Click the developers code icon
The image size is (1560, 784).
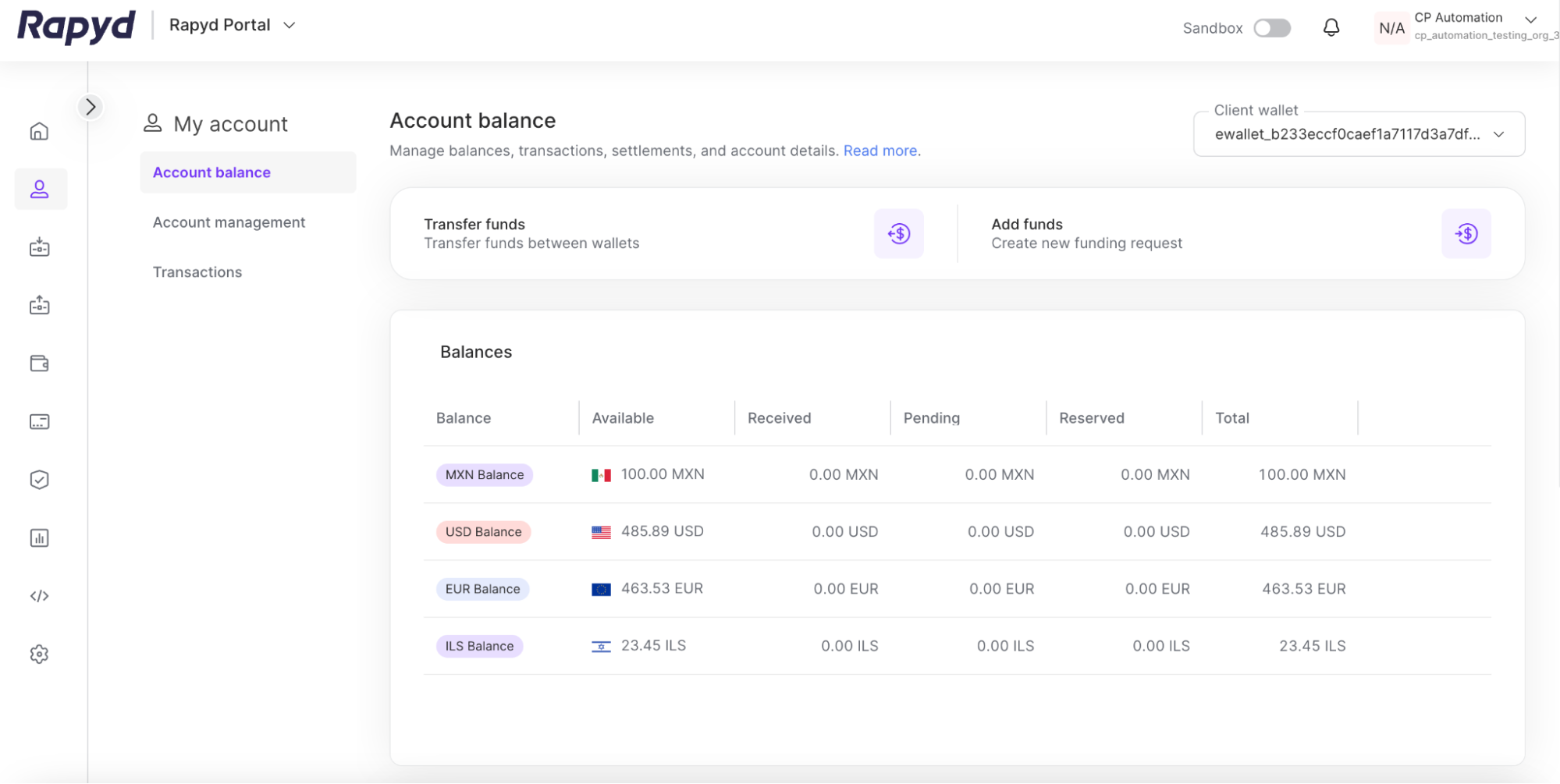(39, 596)
